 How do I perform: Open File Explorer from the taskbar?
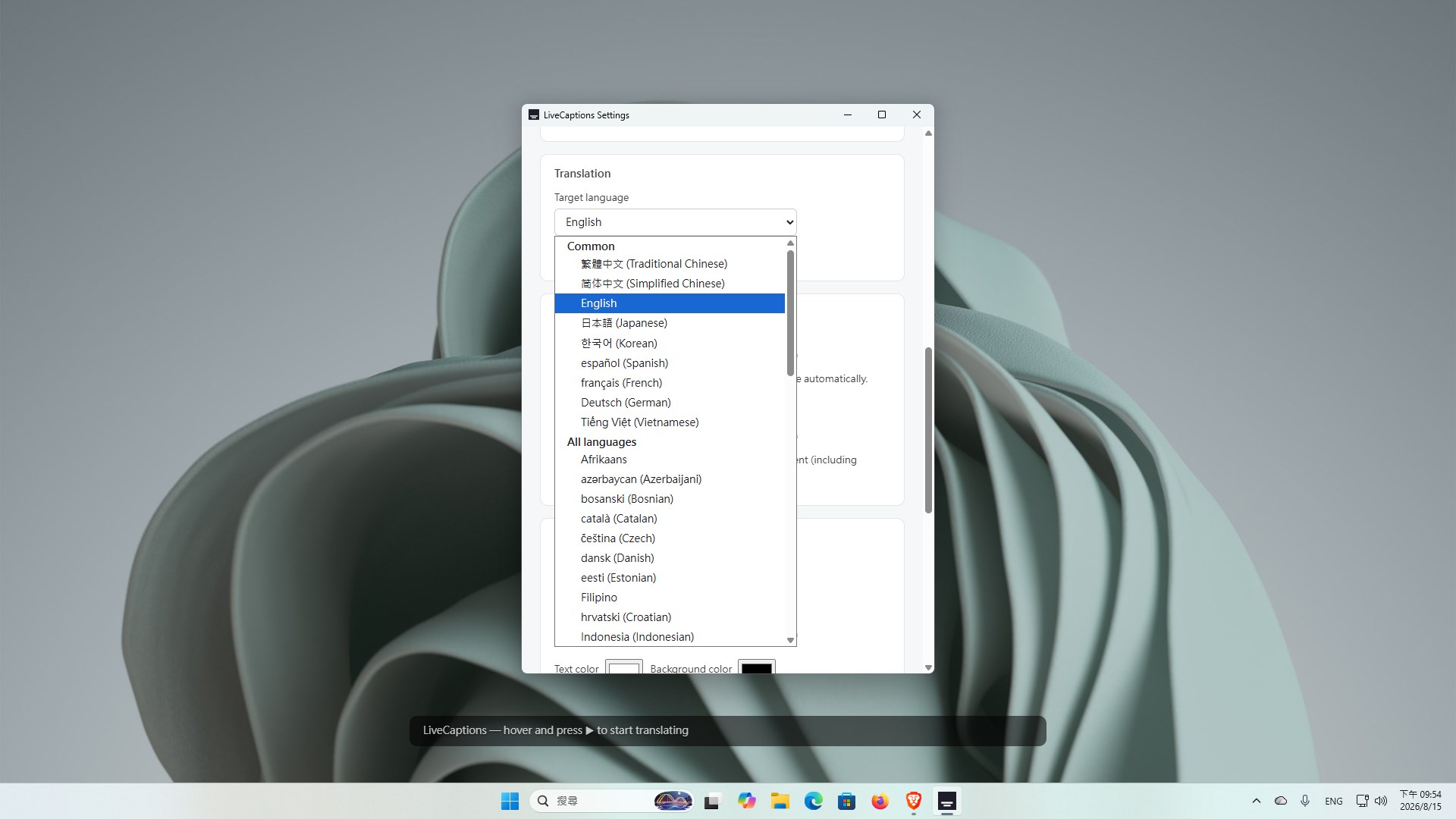pyautogui.click(x=780, y=801)
